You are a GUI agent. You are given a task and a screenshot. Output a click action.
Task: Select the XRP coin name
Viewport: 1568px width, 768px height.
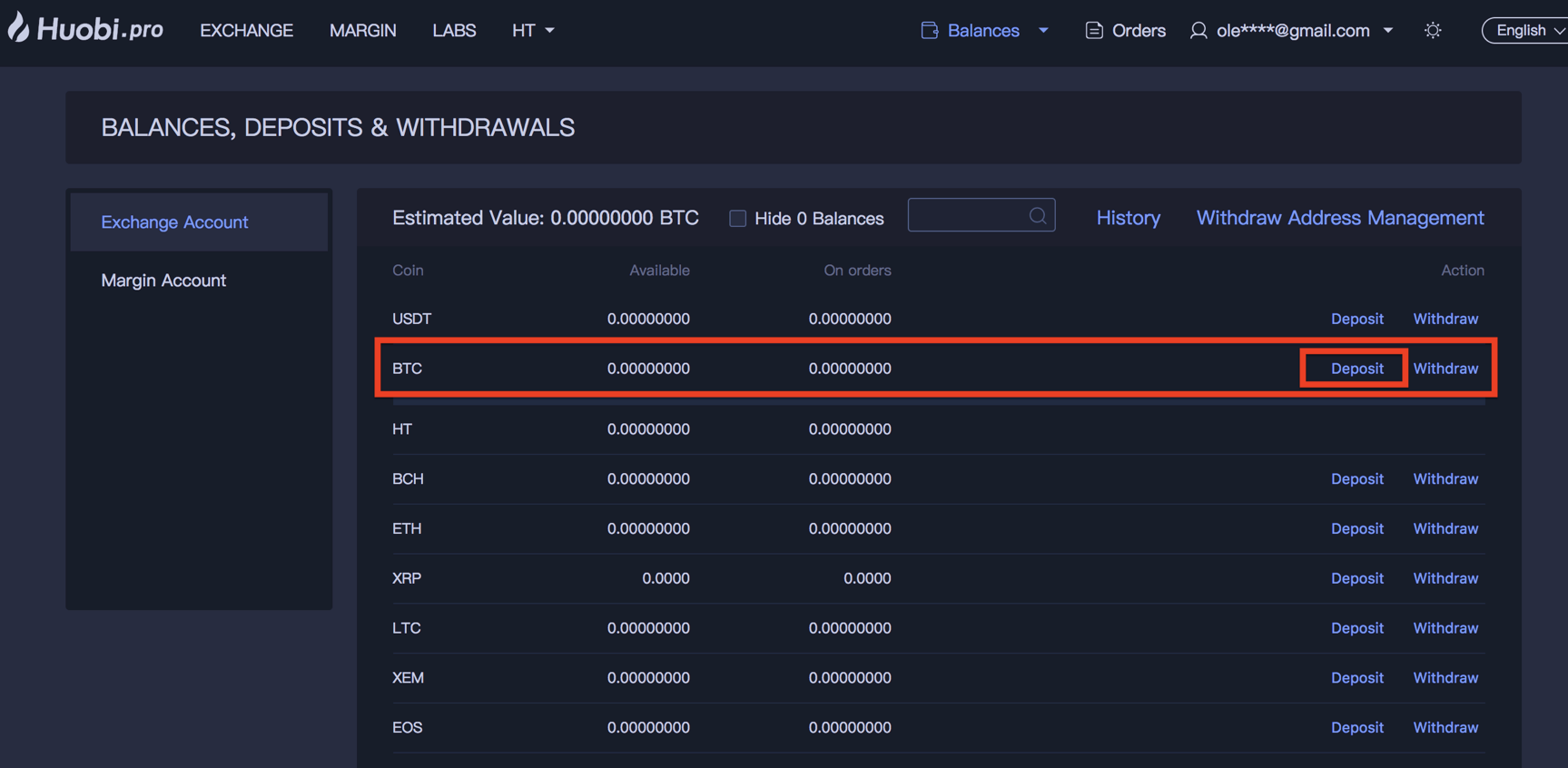[x=407, y=578]
